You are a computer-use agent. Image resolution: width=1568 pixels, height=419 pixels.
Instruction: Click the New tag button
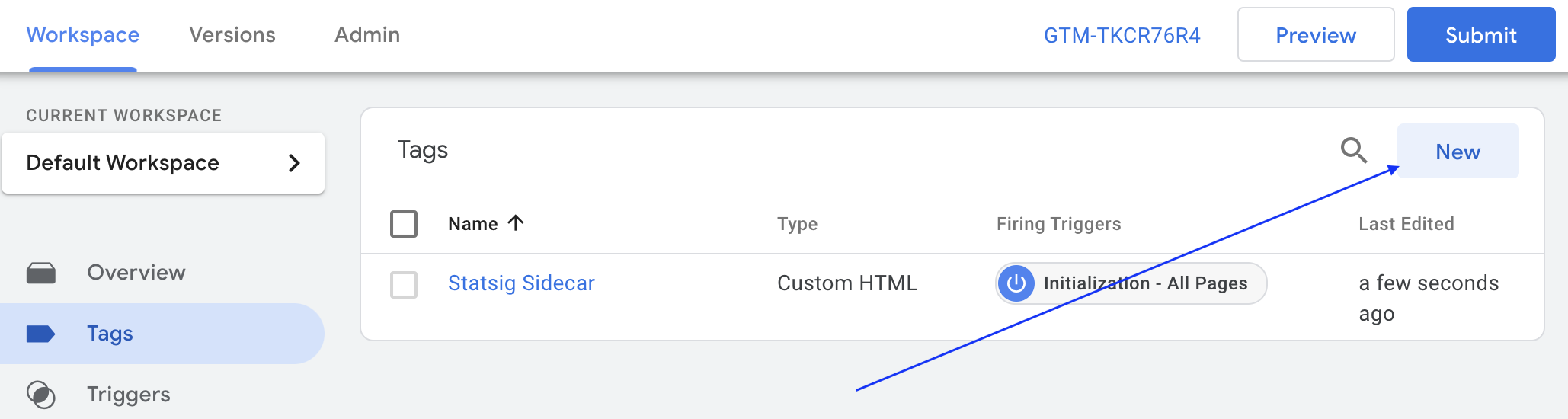(1458, 151)
